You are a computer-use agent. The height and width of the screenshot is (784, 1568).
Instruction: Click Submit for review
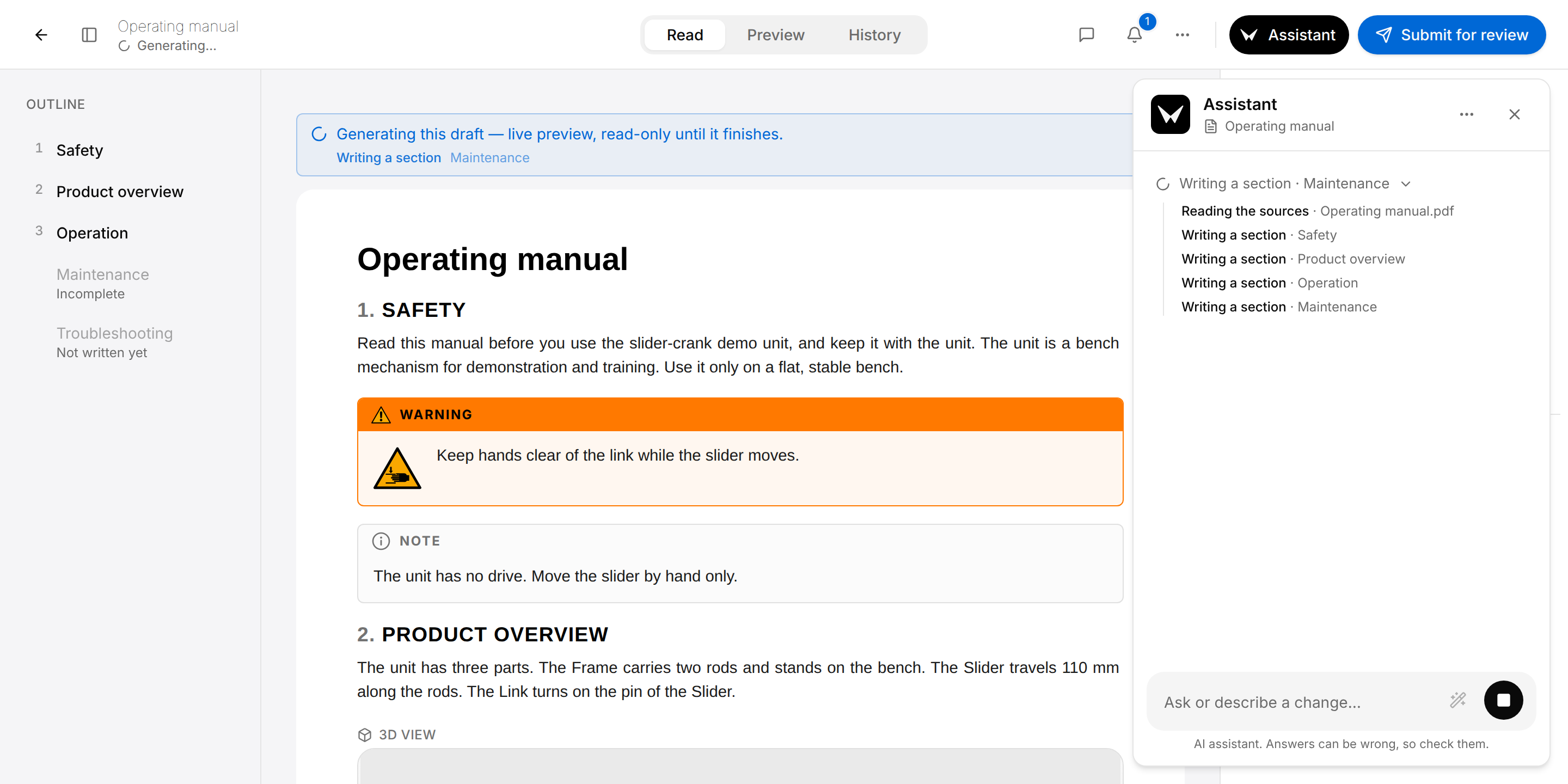coord(1451,35)
